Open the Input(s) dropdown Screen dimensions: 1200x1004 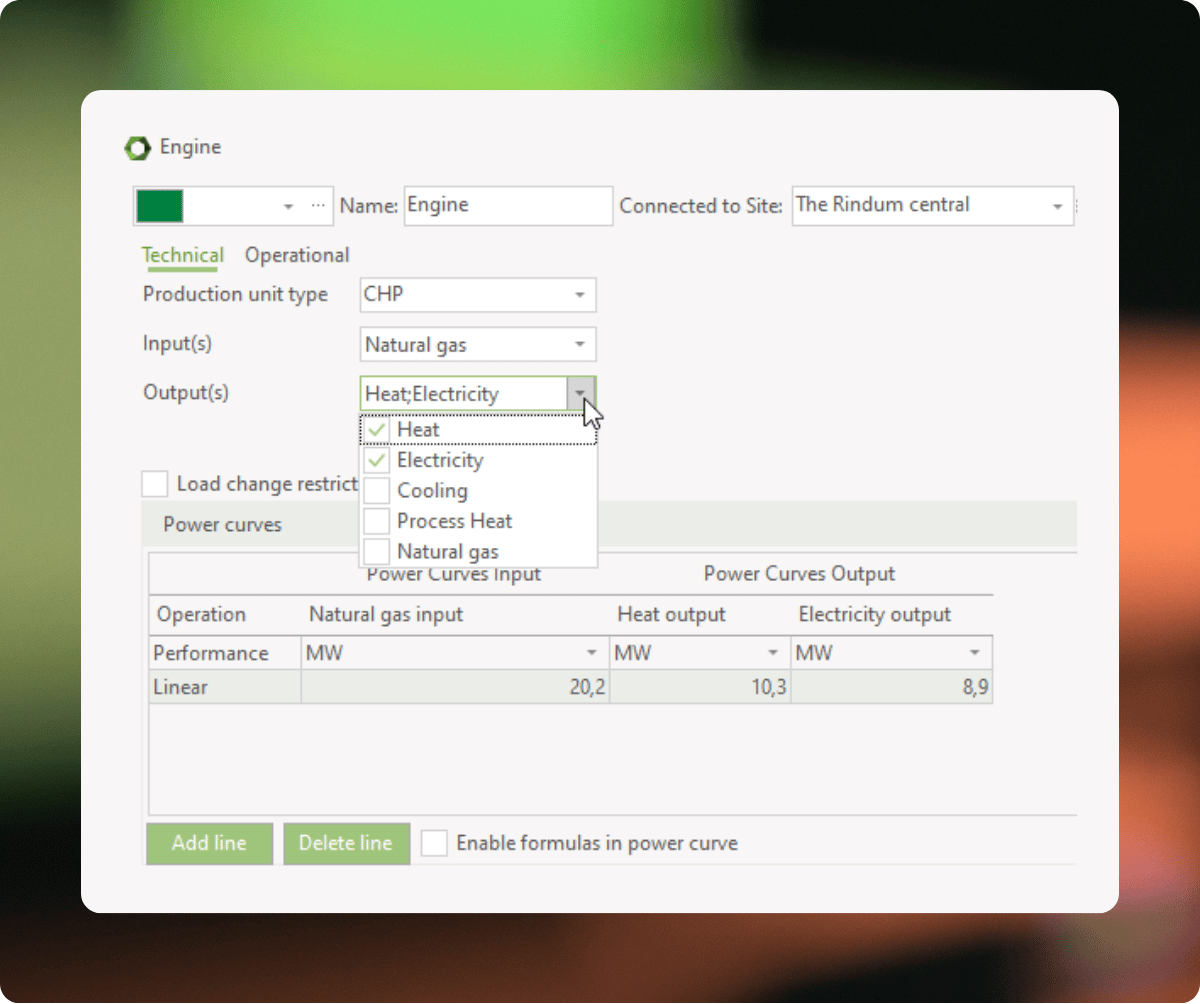pos(580,344)
